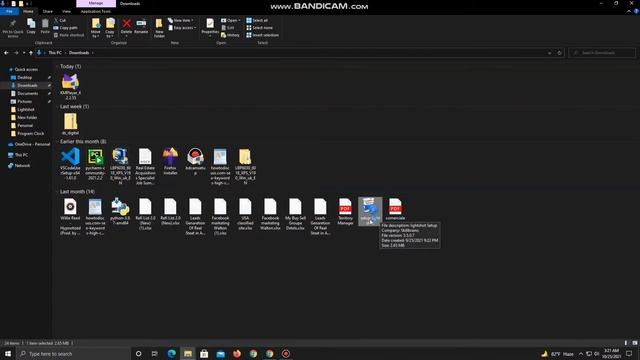
Task: Select the Territory Manager PDF file
Action: tap(345, 211)
